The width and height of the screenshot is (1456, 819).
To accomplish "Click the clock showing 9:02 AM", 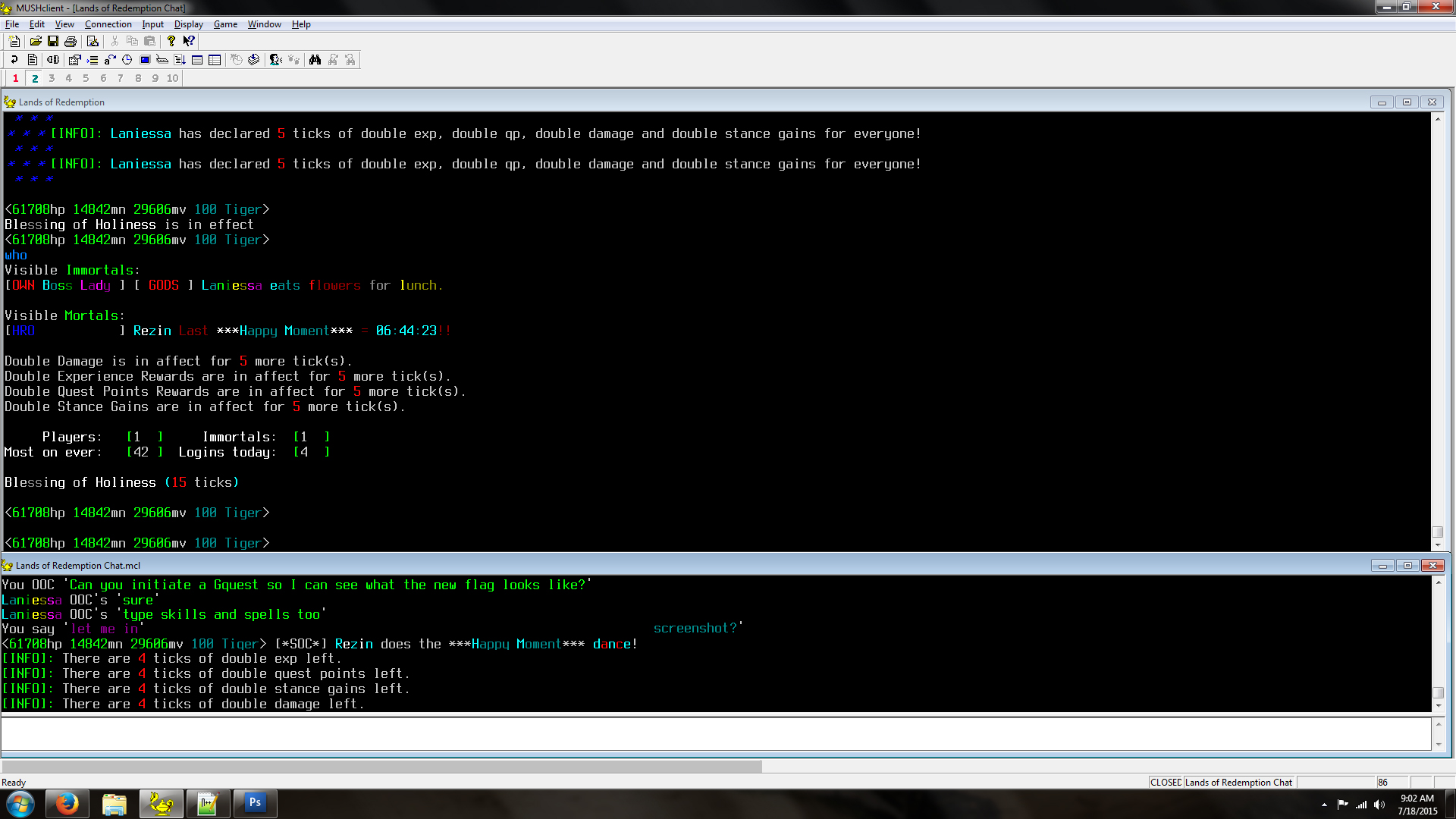I will (x=1417, y=805).
